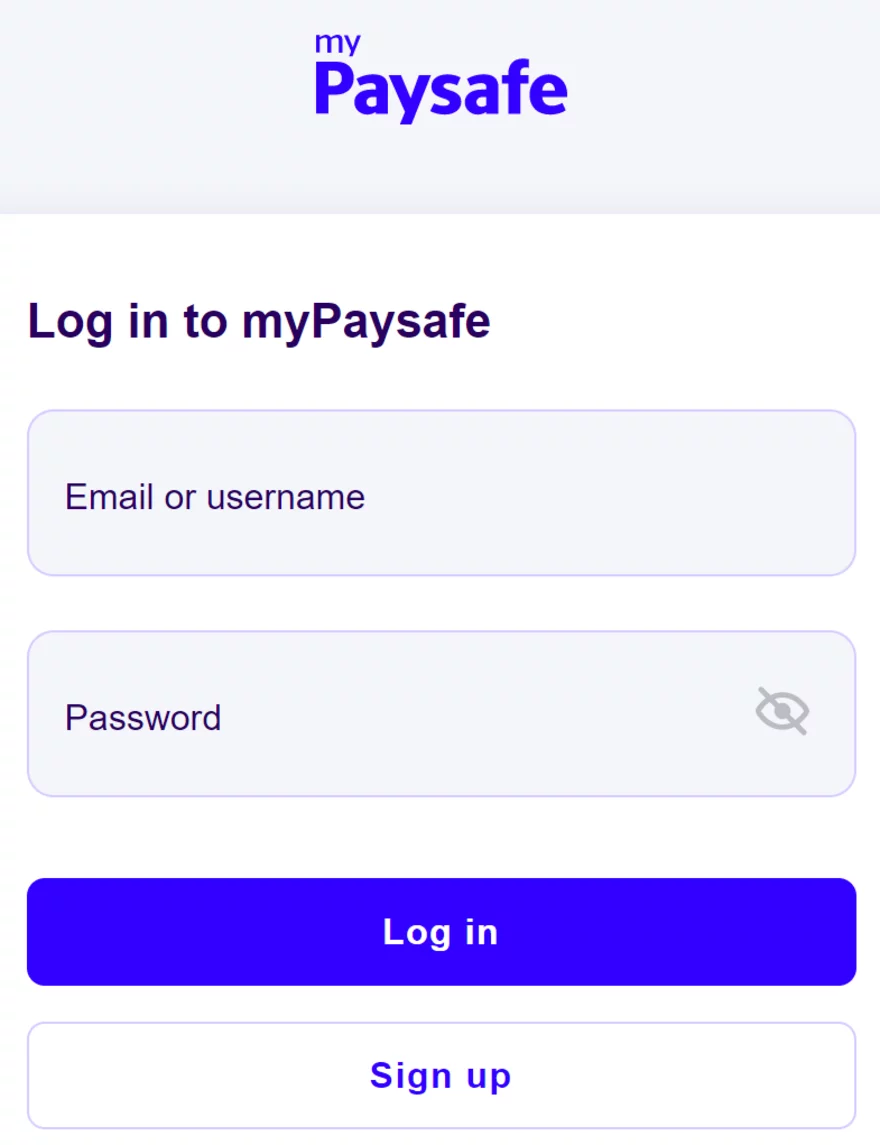Click the 'Log in to myPaysafe' heading
The image size is (880, 1145).
pyautogui.click(x=260, y=321)
